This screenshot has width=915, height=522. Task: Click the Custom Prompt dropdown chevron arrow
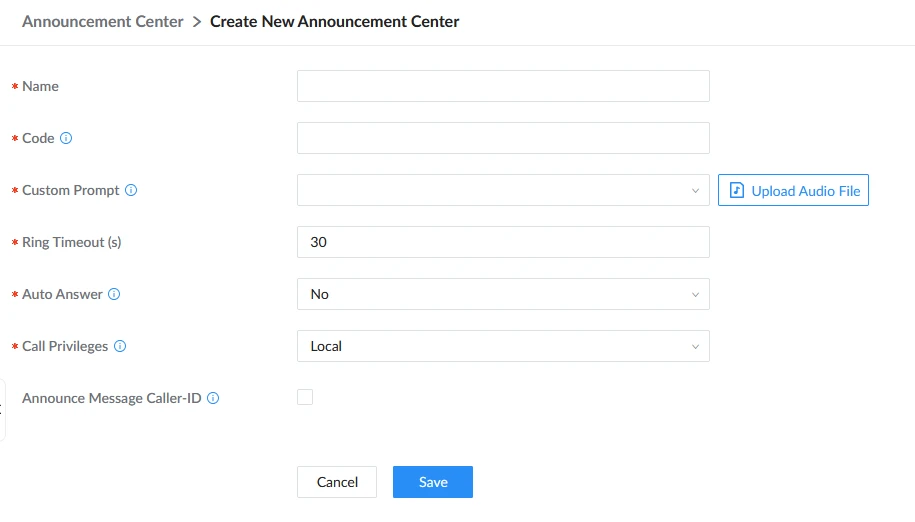click(x=695, y=191)
